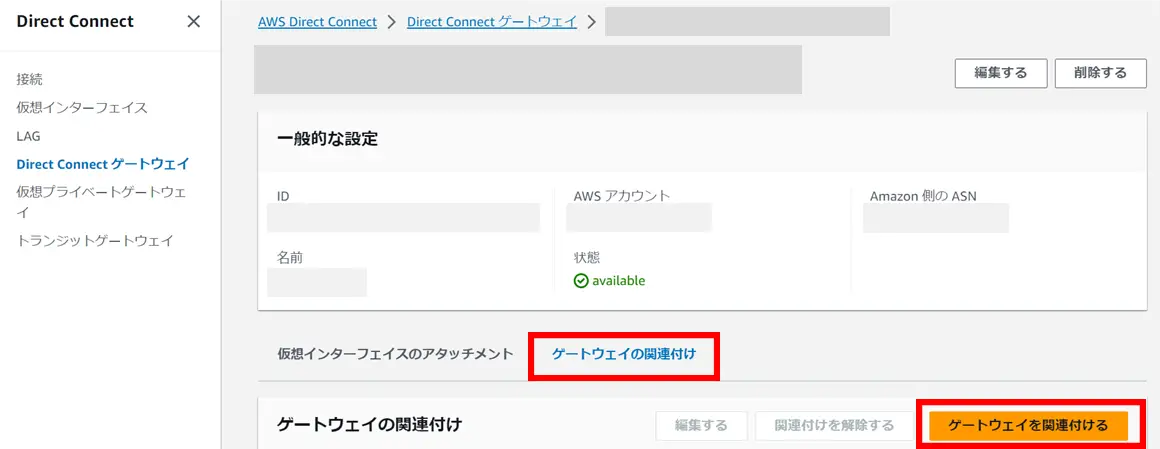Click the 状態 label

(587, 257)
